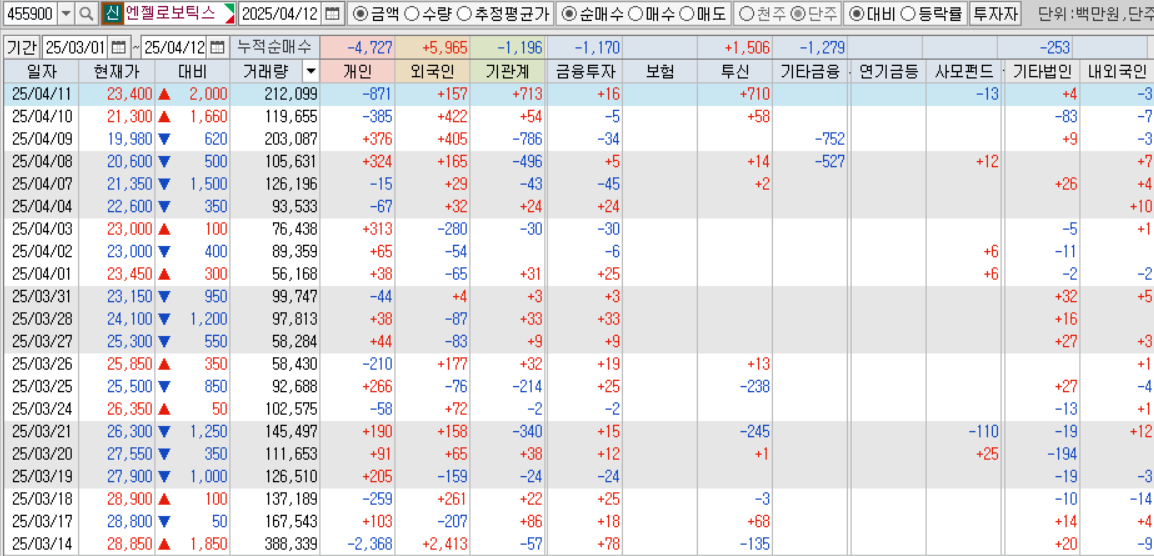Image resolution: width=1154 pixels, height=556 pixels.
Task: Click the 보험 column header
Action: (660, 72)
